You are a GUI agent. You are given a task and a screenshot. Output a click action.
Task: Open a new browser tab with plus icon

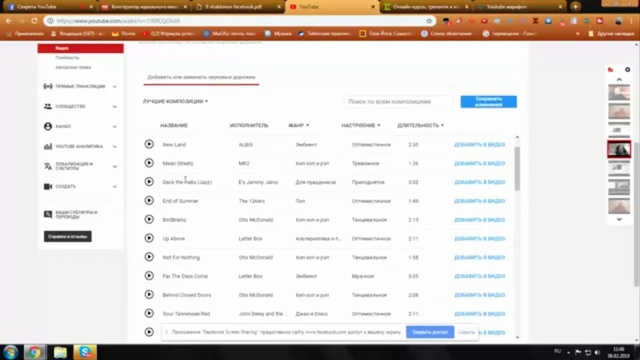(x=576, y=7)
